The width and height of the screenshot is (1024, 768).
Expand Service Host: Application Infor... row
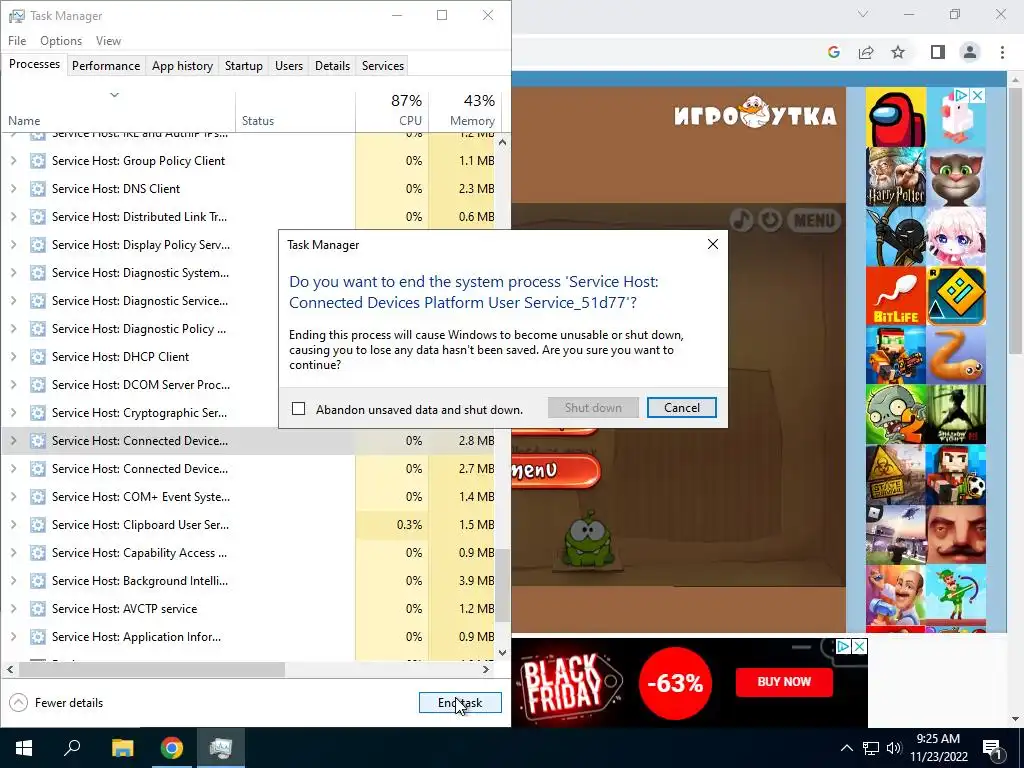[x=14, y=637]
